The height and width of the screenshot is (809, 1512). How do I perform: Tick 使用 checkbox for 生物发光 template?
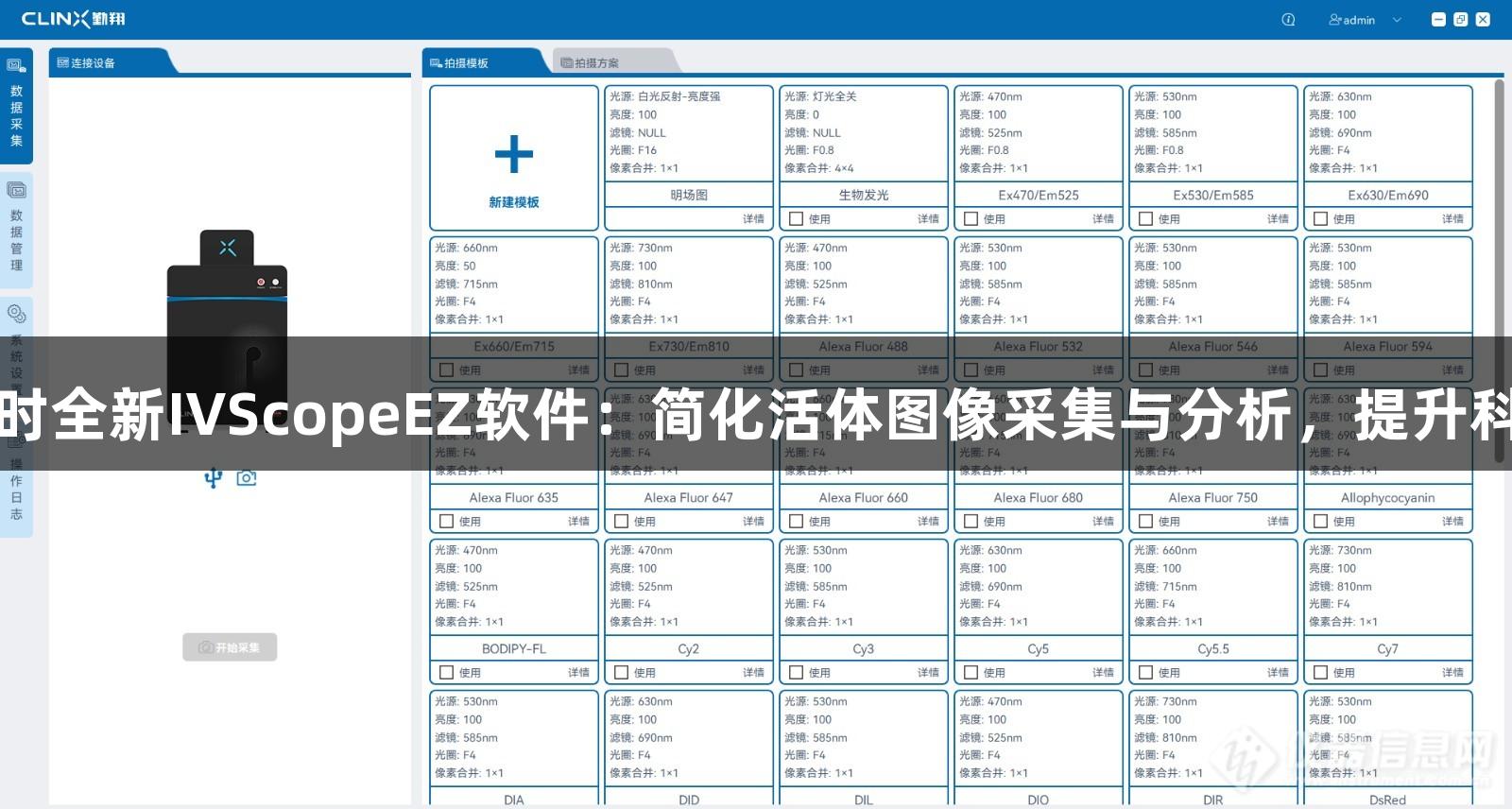[x=796, y=218]
